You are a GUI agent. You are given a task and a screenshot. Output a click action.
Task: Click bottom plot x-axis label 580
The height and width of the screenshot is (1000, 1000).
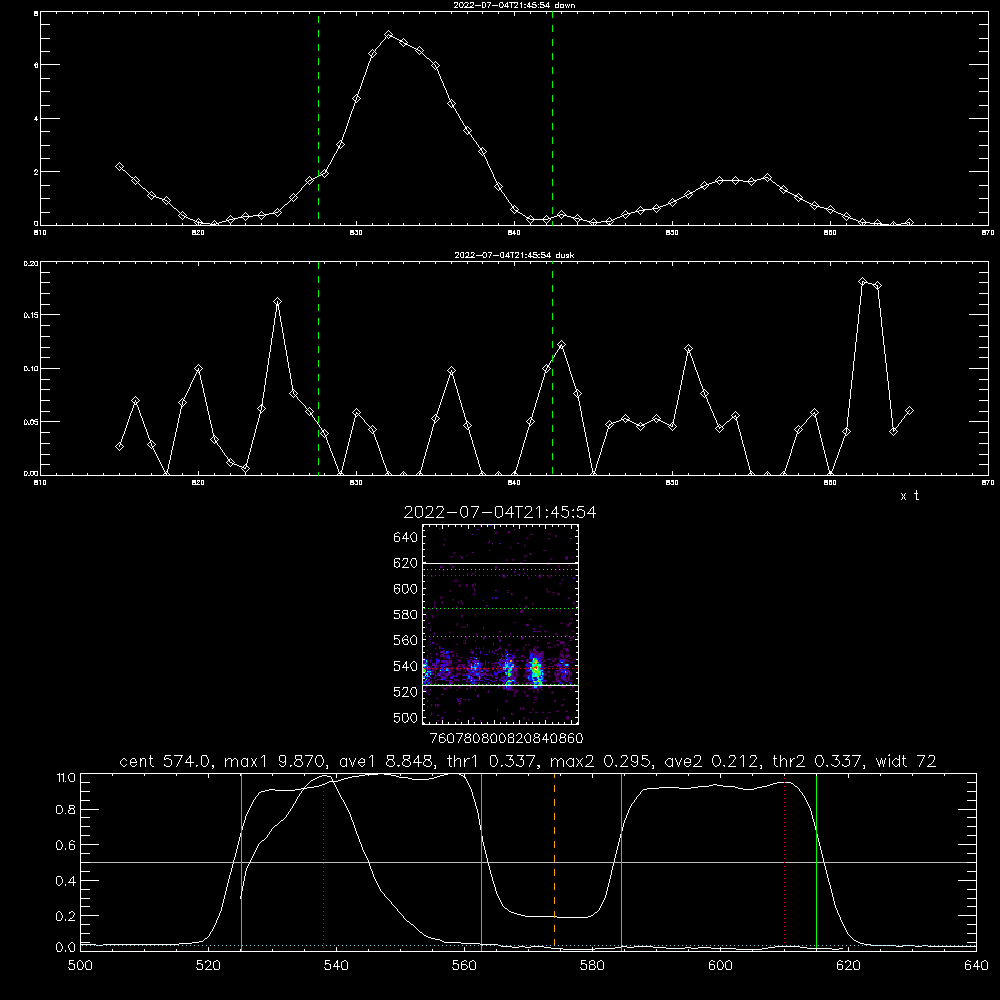coord(592,966)
